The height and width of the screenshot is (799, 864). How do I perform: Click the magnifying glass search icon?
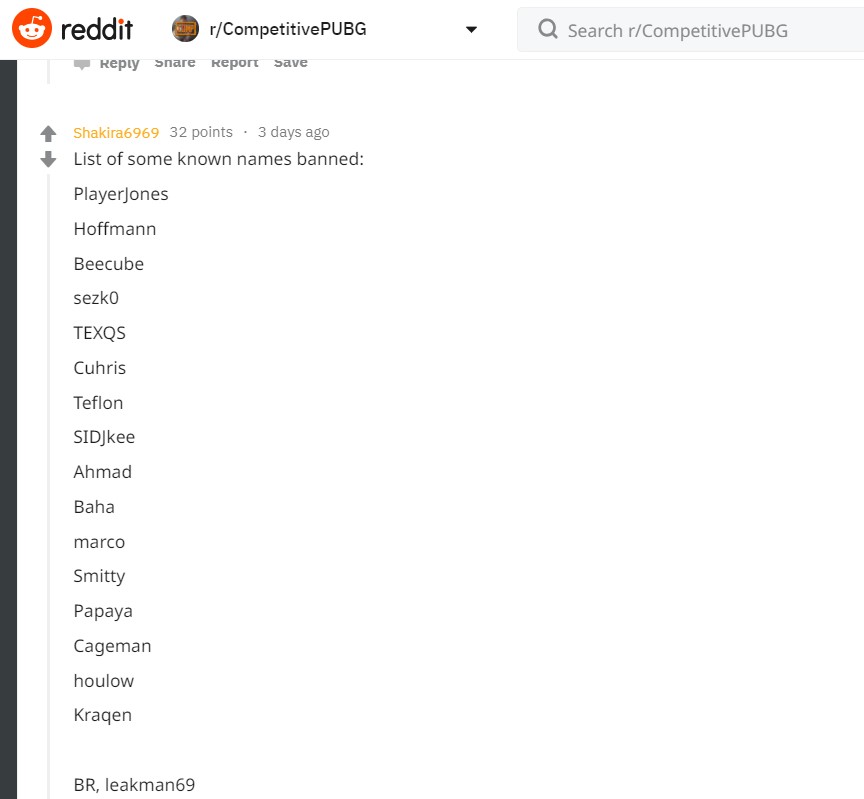(x=548, y=29)
